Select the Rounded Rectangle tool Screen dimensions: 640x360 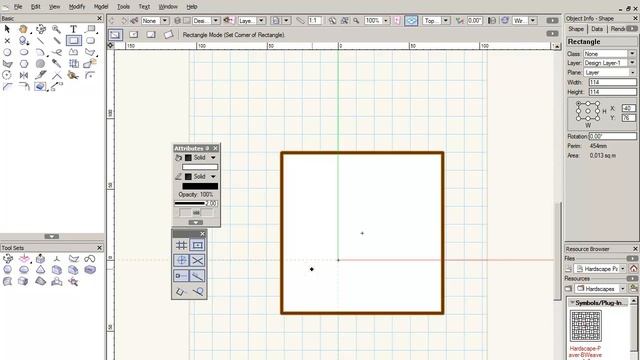click(x=90, y=41)
